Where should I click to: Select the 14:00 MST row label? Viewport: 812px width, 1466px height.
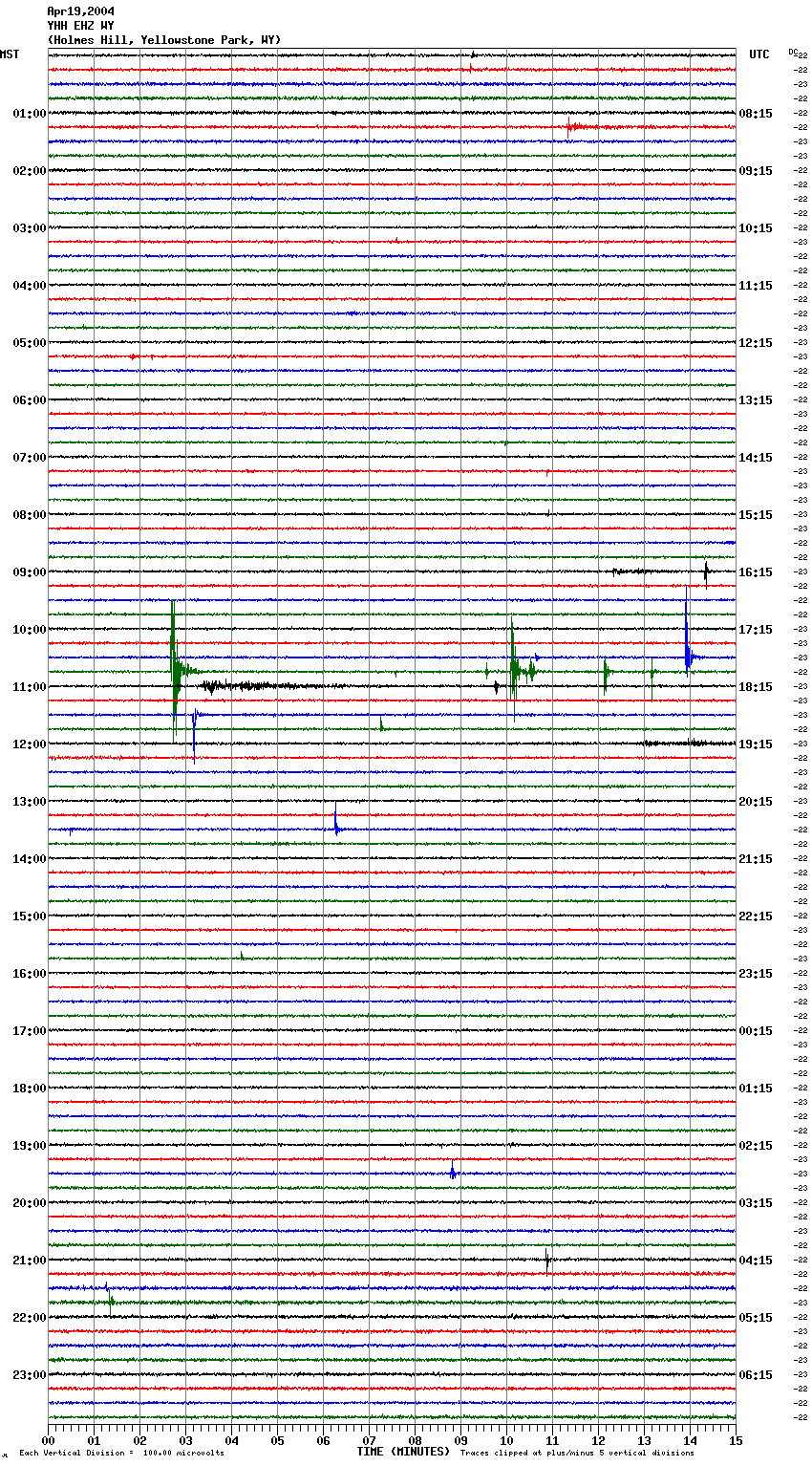tap(29, 859)
